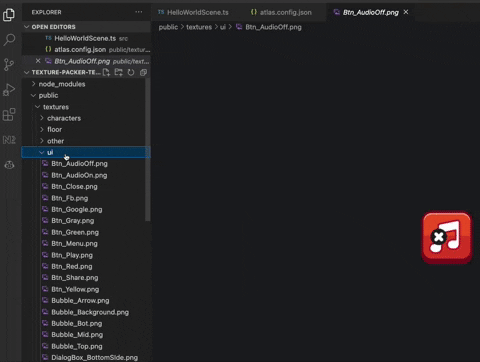The height and width of the screenshot is (362, 480).
Task: Open Btn_Yellow.png file
Action: 86,289
